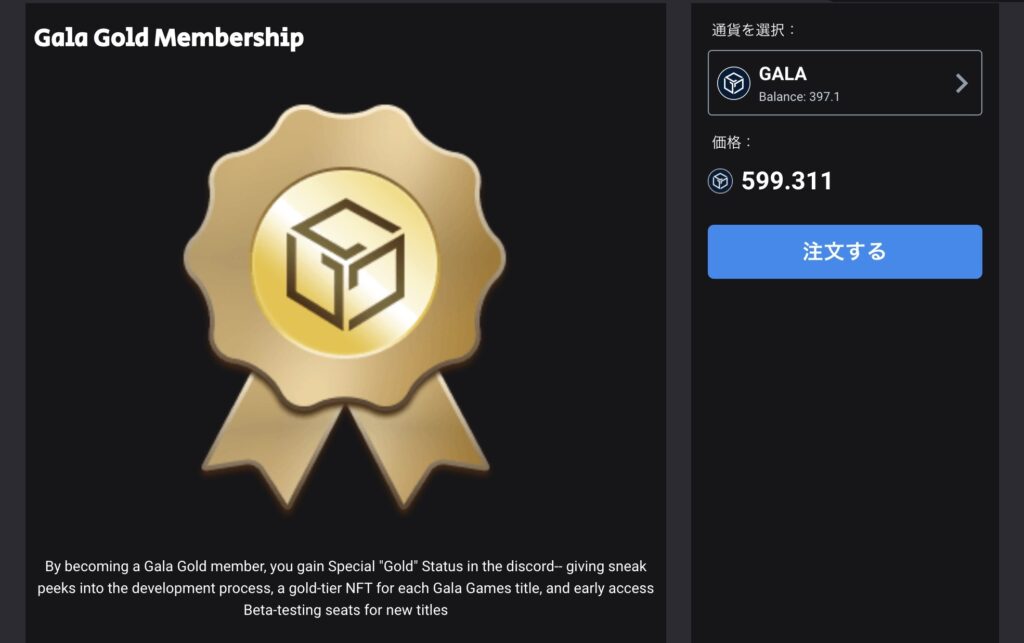
Task: Click the "Beta-testing seats for new titles" line
Action: click(x=345, y=610)
